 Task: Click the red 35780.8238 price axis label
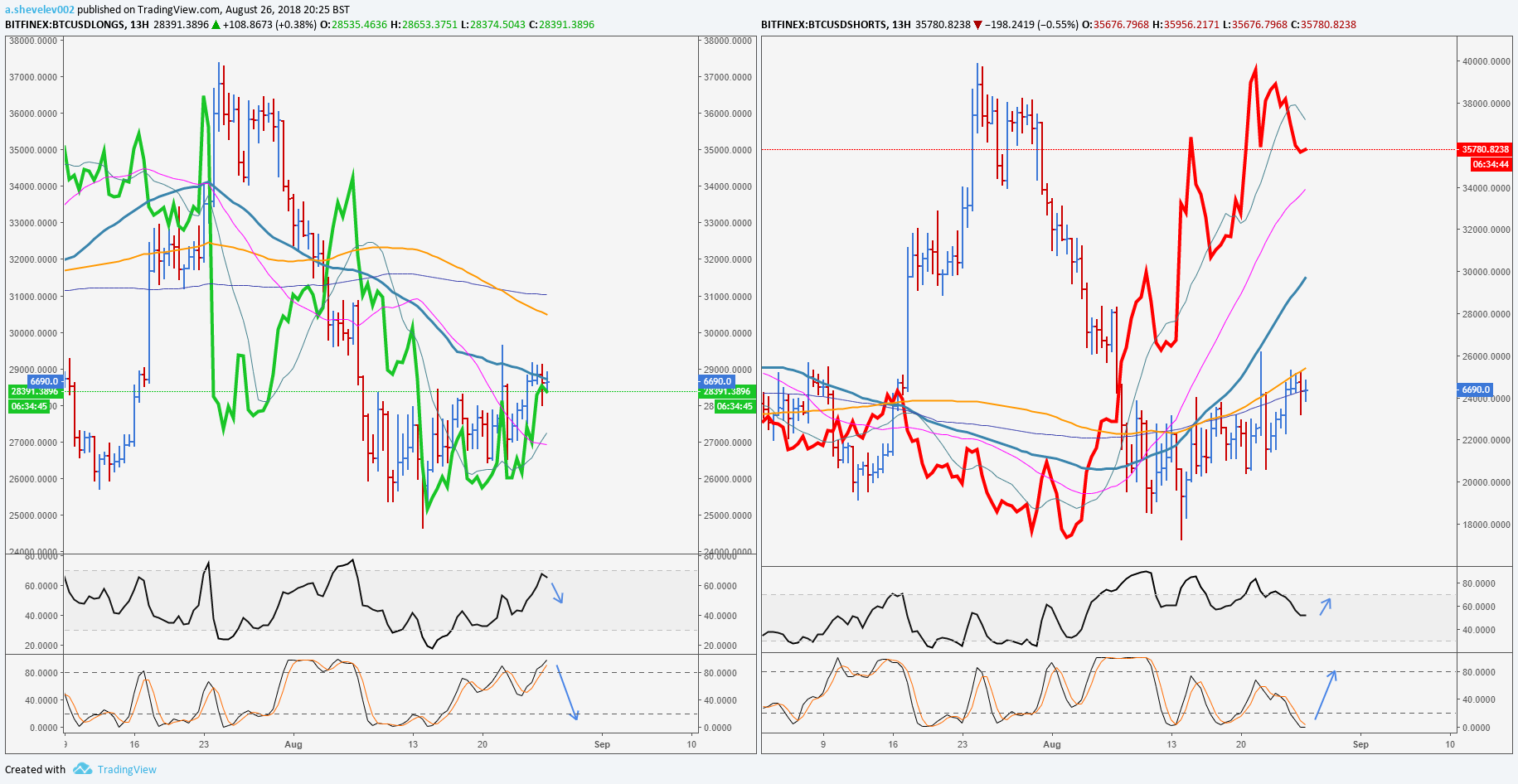pos(1485,150)
